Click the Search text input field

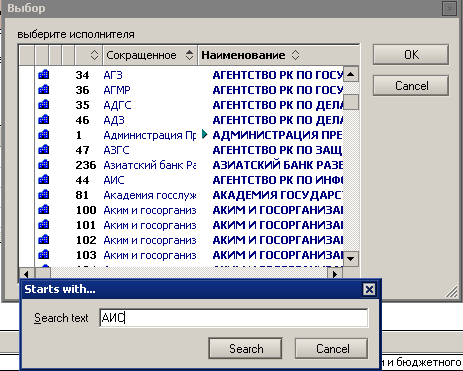point(234,318)
